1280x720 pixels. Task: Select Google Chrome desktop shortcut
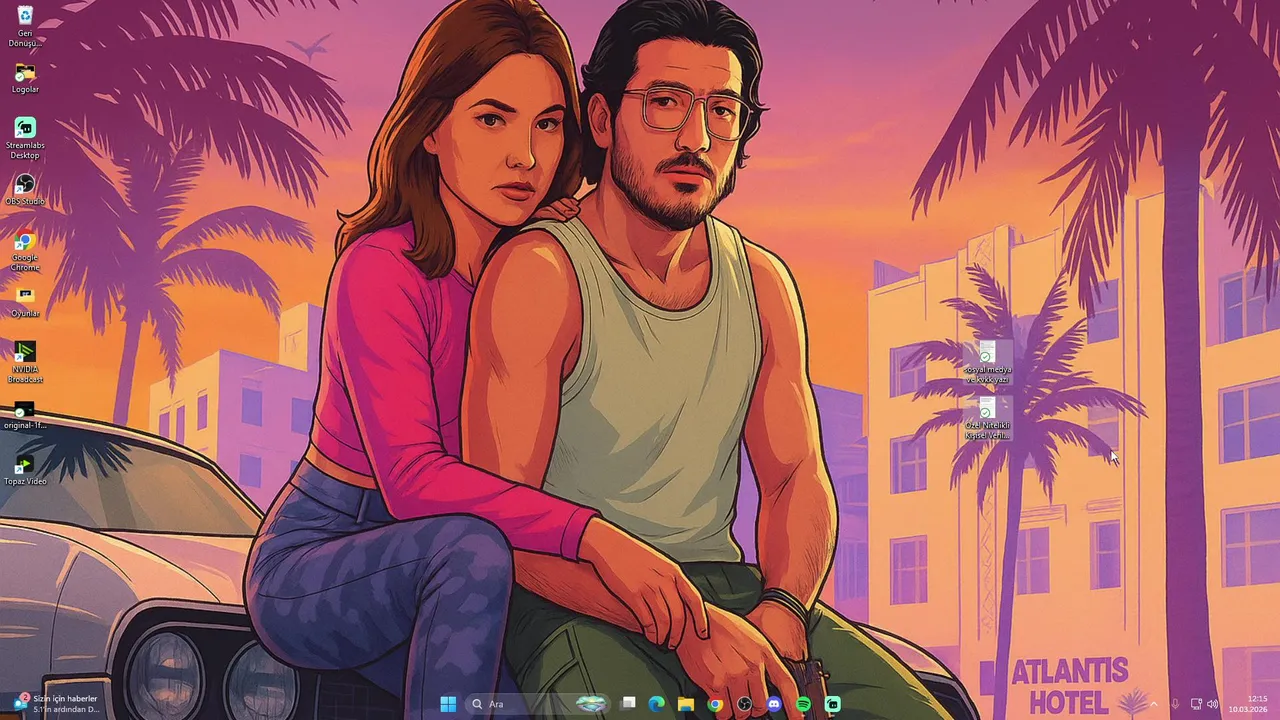[x=25, y=251]
